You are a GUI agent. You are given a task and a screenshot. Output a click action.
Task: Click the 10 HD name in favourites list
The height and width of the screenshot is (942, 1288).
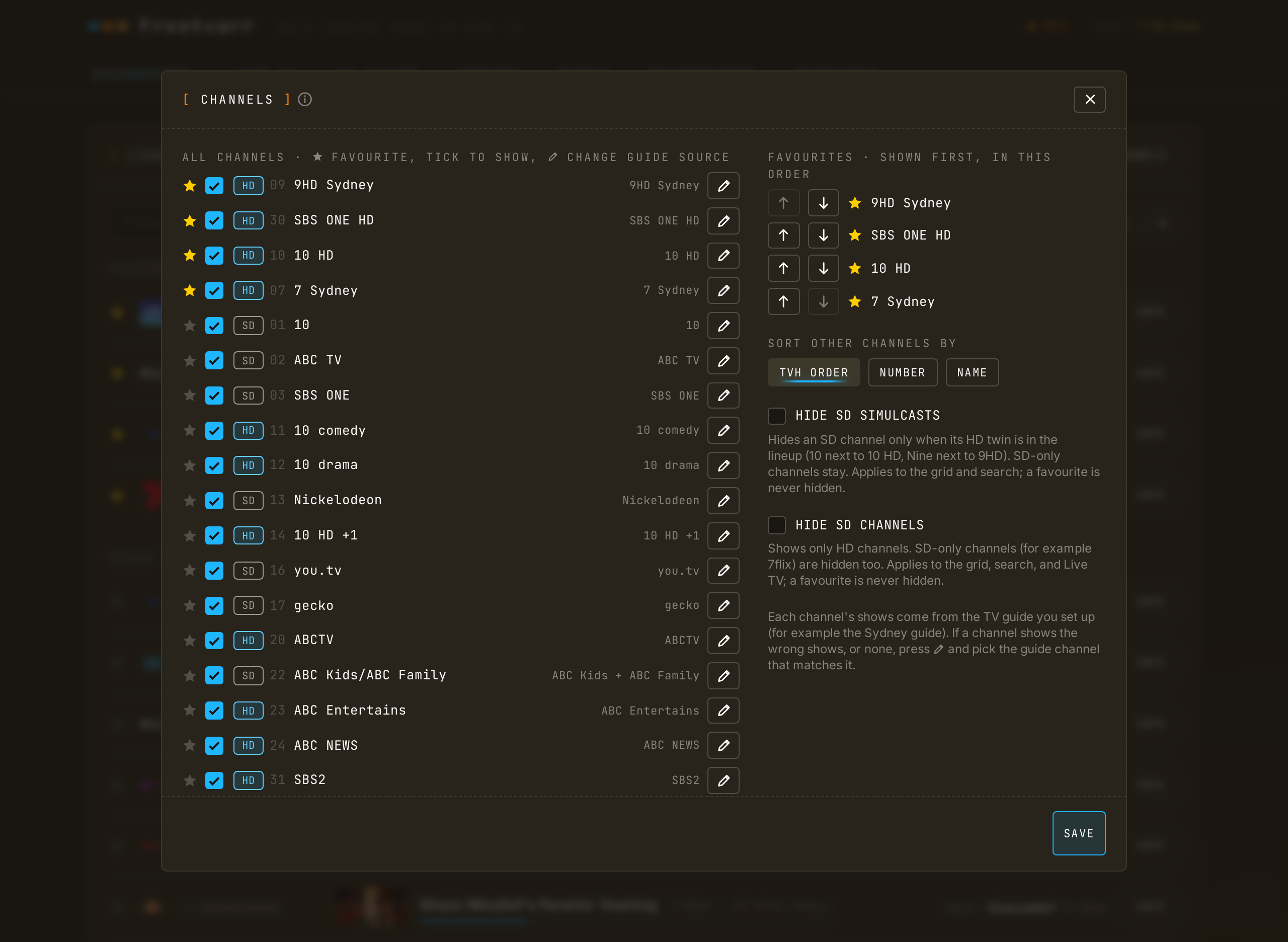click(x=891, y=269)
